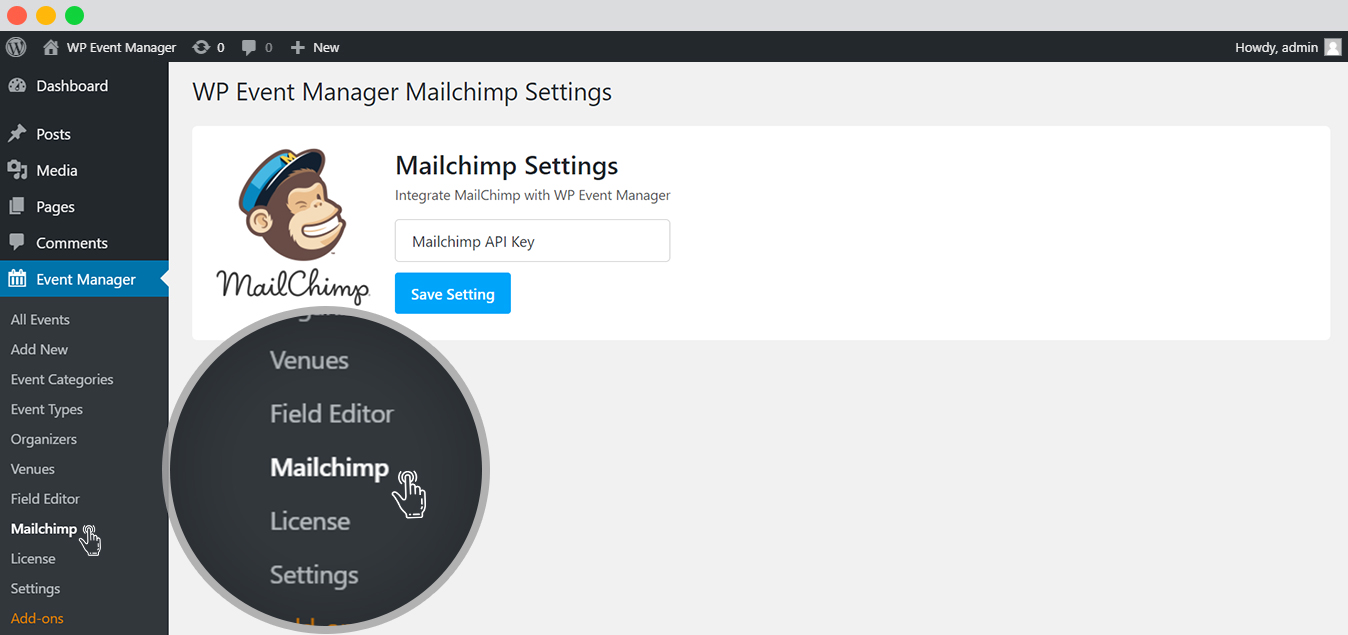The height and width of the screenshot is (635, 1348).
Task: Click WP Event Manager site name
Action: click(x=121, y=47)
